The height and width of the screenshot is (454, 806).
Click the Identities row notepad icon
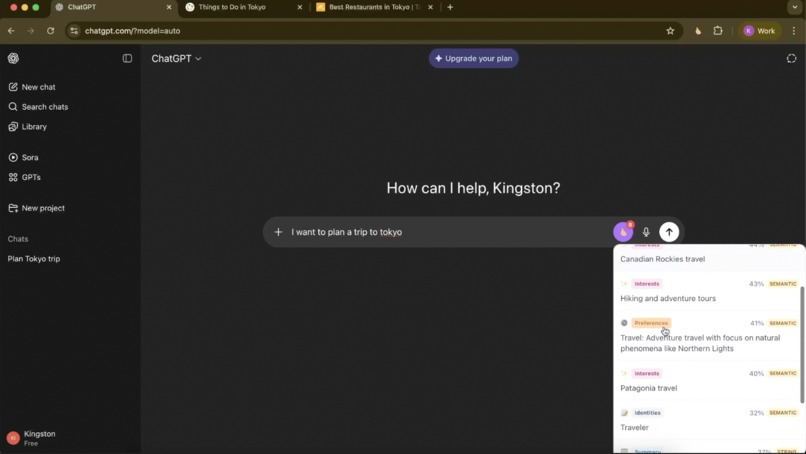tap(624, 412)
